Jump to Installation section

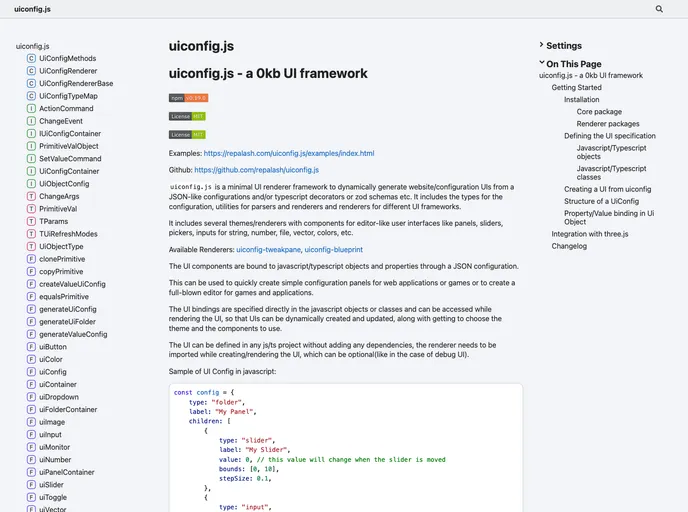[581, 100]
